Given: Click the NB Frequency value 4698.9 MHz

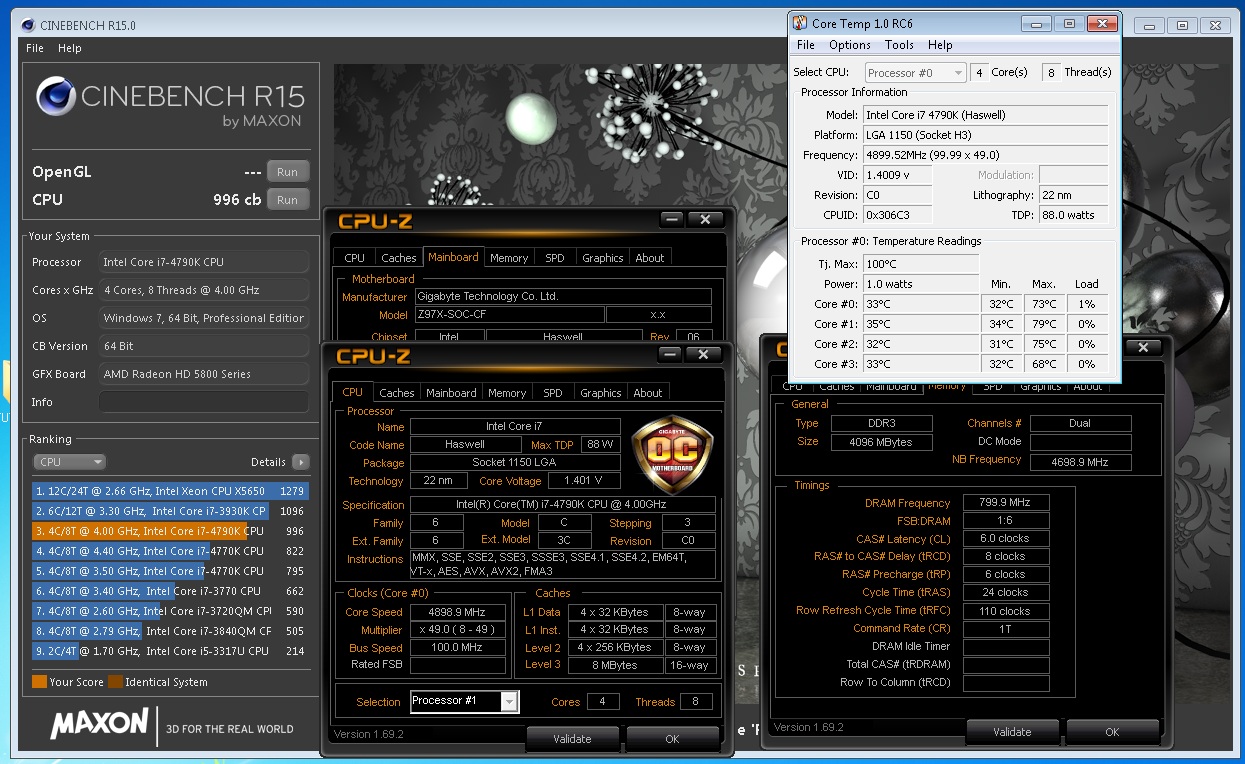Looking at the screenshot, I should pyautogui.click(x=1080, y=462).
